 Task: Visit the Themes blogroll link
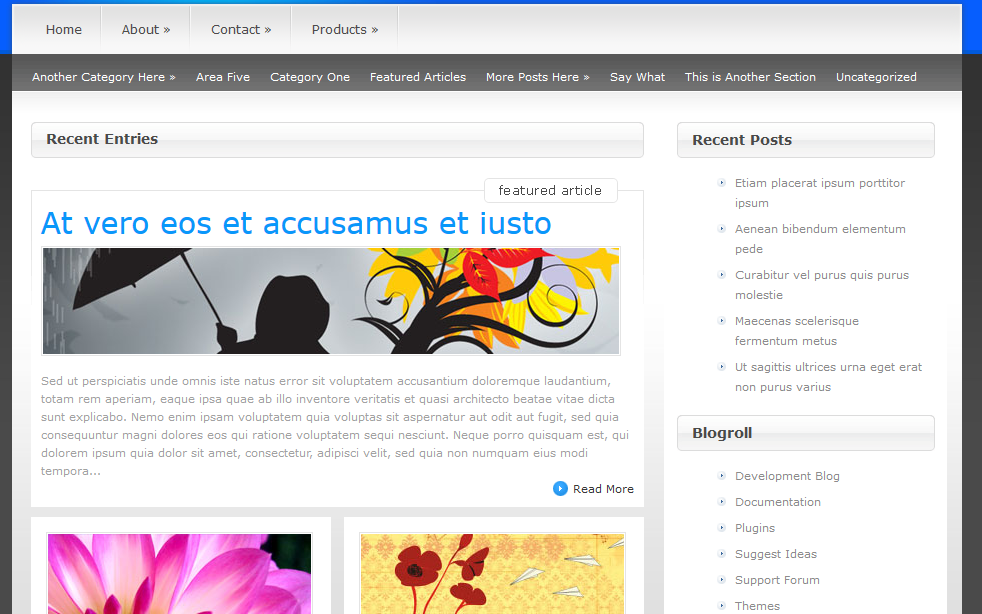(757, 606)
